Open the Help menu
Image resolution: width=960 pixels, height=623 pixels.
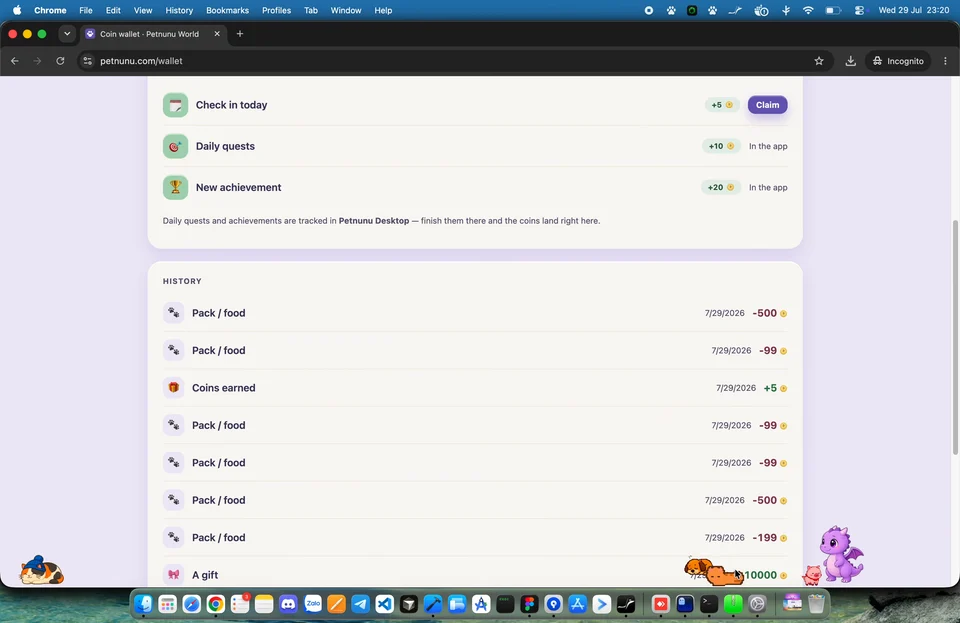(x=383, y=10)
